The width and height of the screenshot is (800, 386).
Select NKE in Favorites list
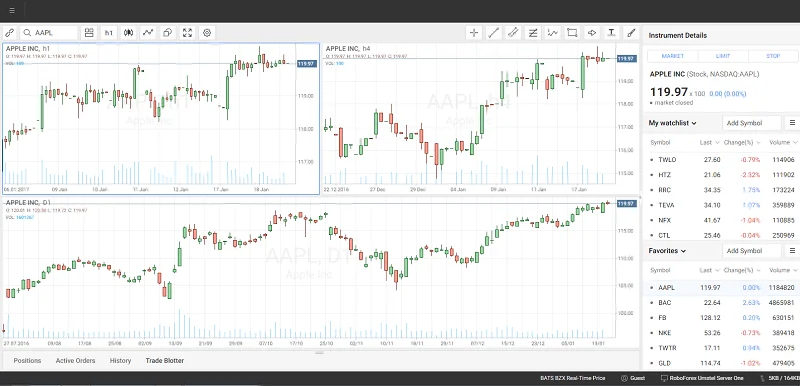722,333
